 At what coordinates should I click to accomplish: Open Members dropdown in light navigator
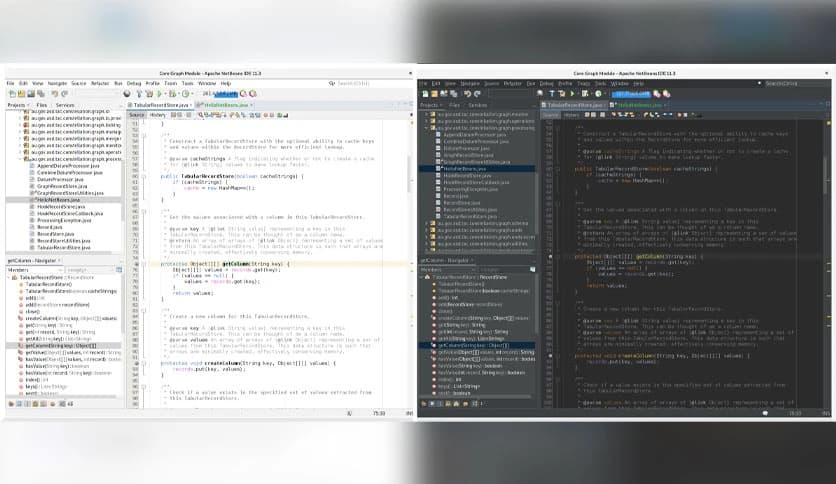[x=35, y=270]
